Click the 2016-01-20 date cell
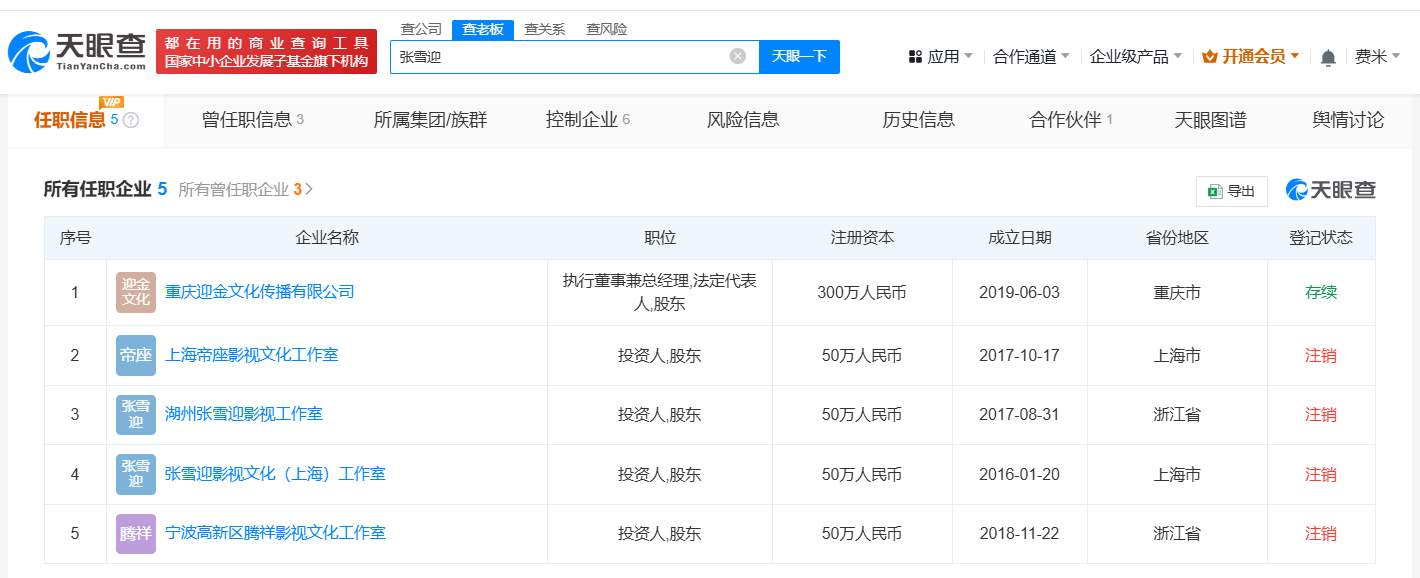Screen dimensions: 1420x578 pyautogui.click(x=1019, y=474)
